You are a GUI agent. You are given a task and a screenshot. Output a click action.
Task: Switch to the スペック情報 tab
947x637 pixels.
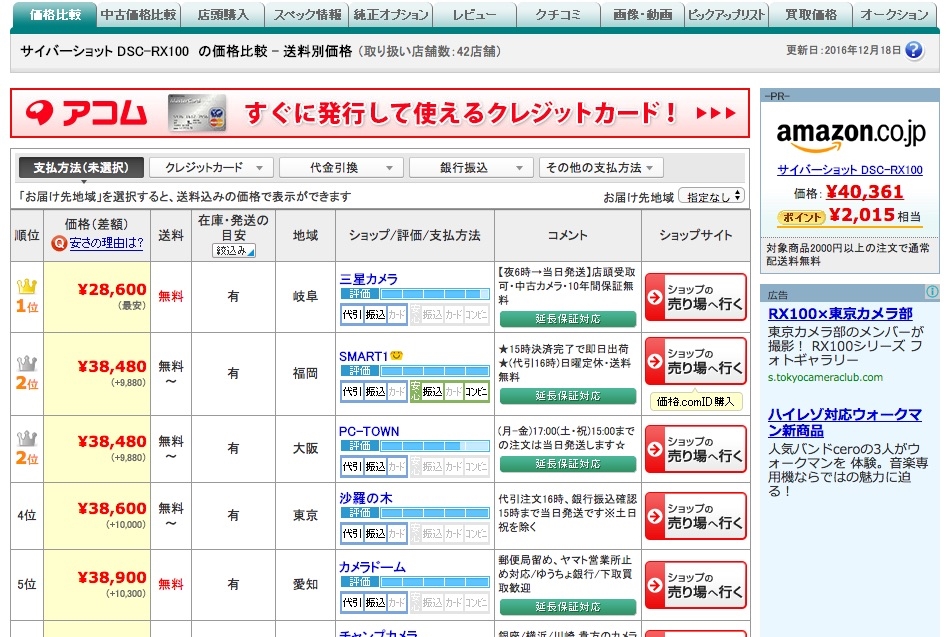point(307,14)
